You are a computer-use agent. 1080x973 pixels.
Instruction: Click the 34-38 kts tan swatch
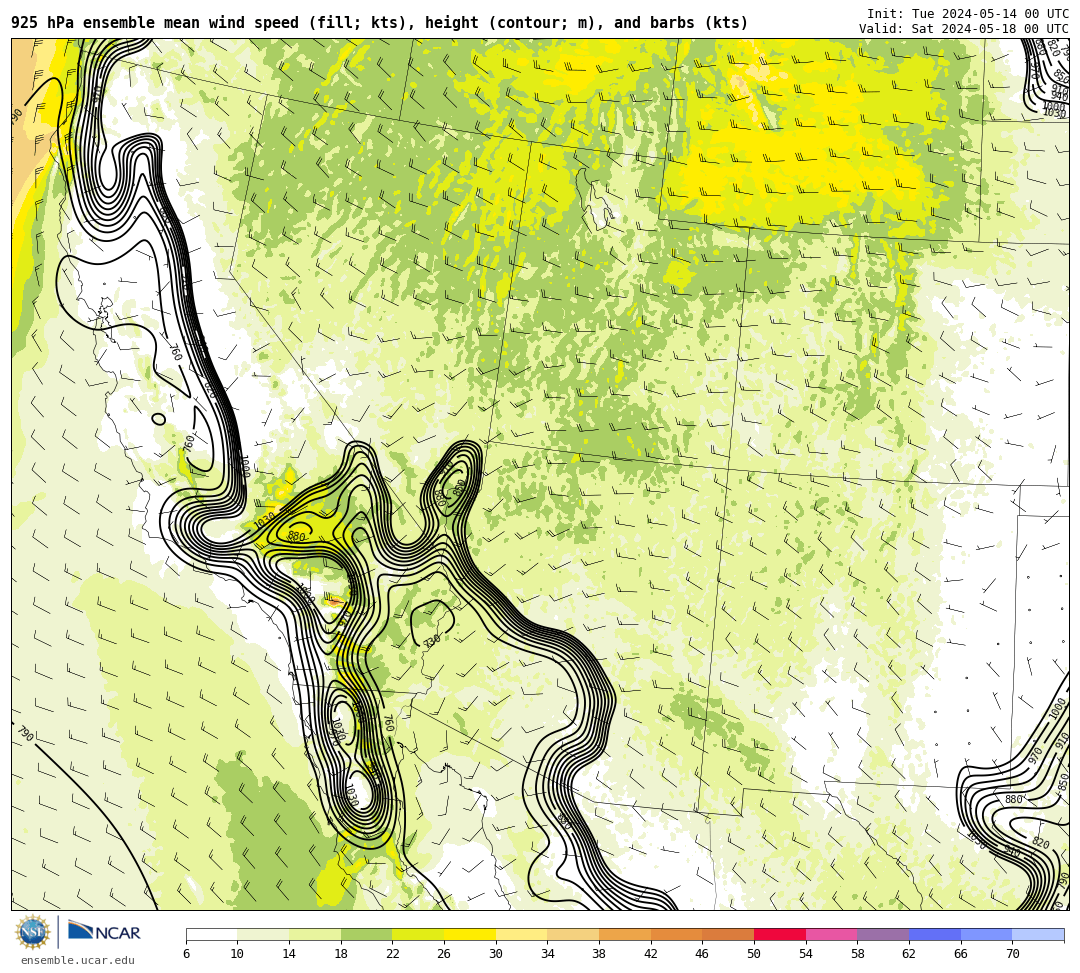point(573,934)
